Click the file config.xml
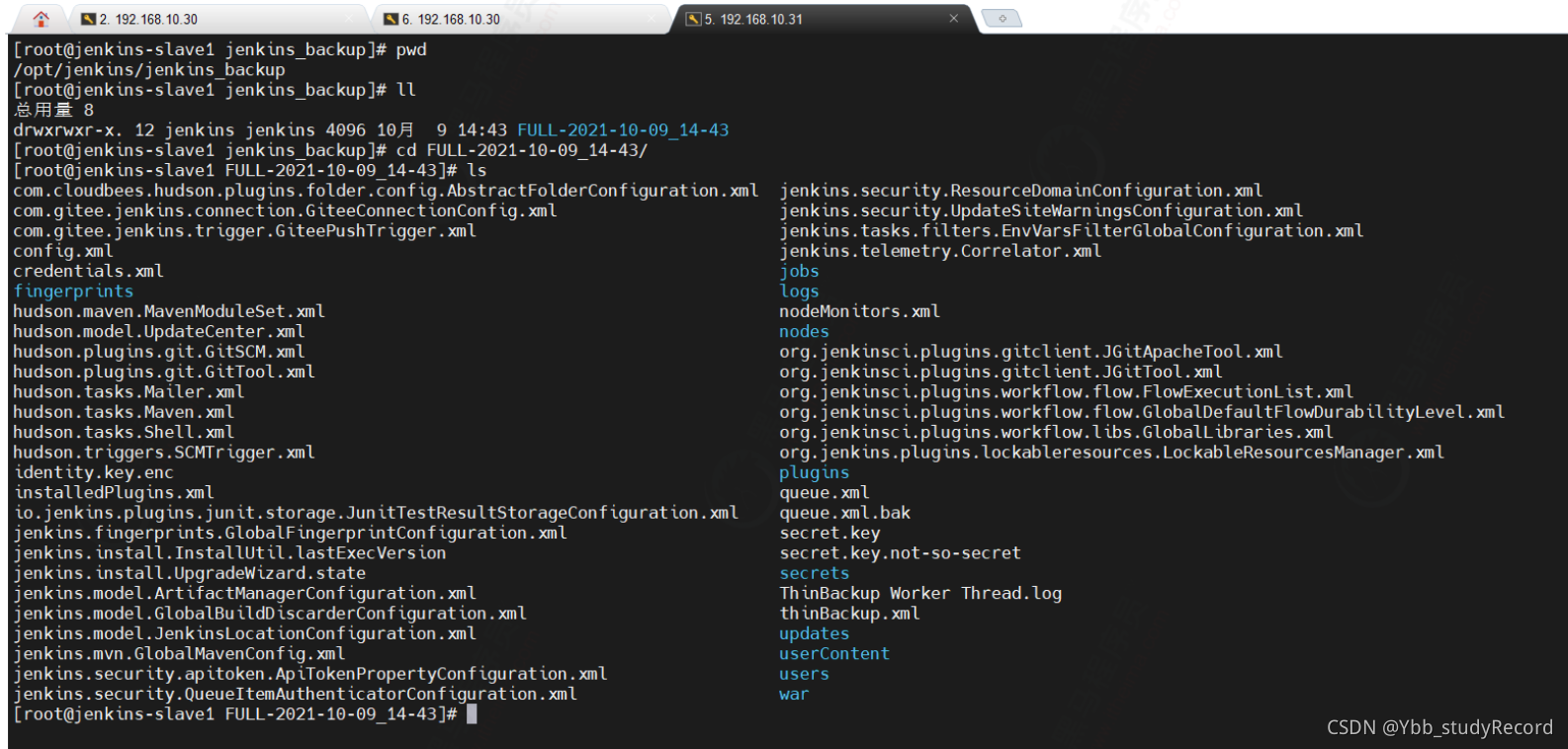 point(63,251)
